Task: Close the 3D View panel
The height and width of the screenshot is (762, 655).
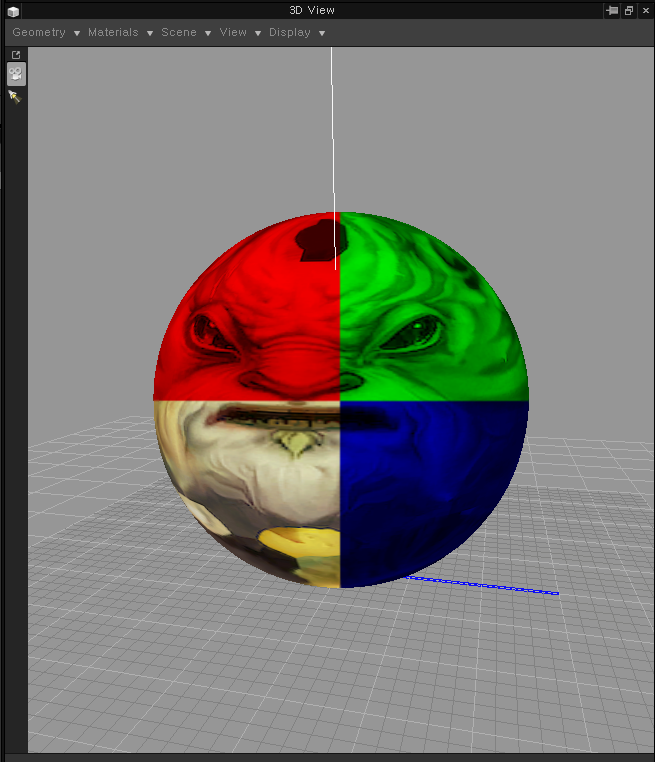Action: [646, 10]
